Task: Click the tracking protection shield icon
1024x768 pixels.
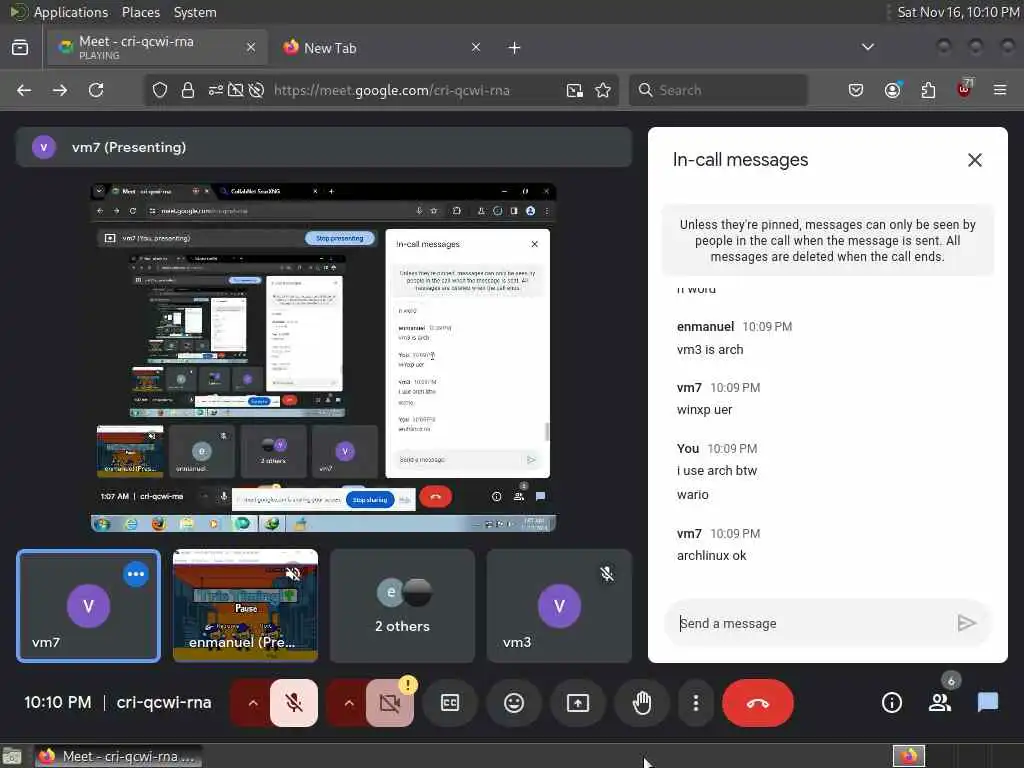Action: pyautogui.click(x=159, y=90)
